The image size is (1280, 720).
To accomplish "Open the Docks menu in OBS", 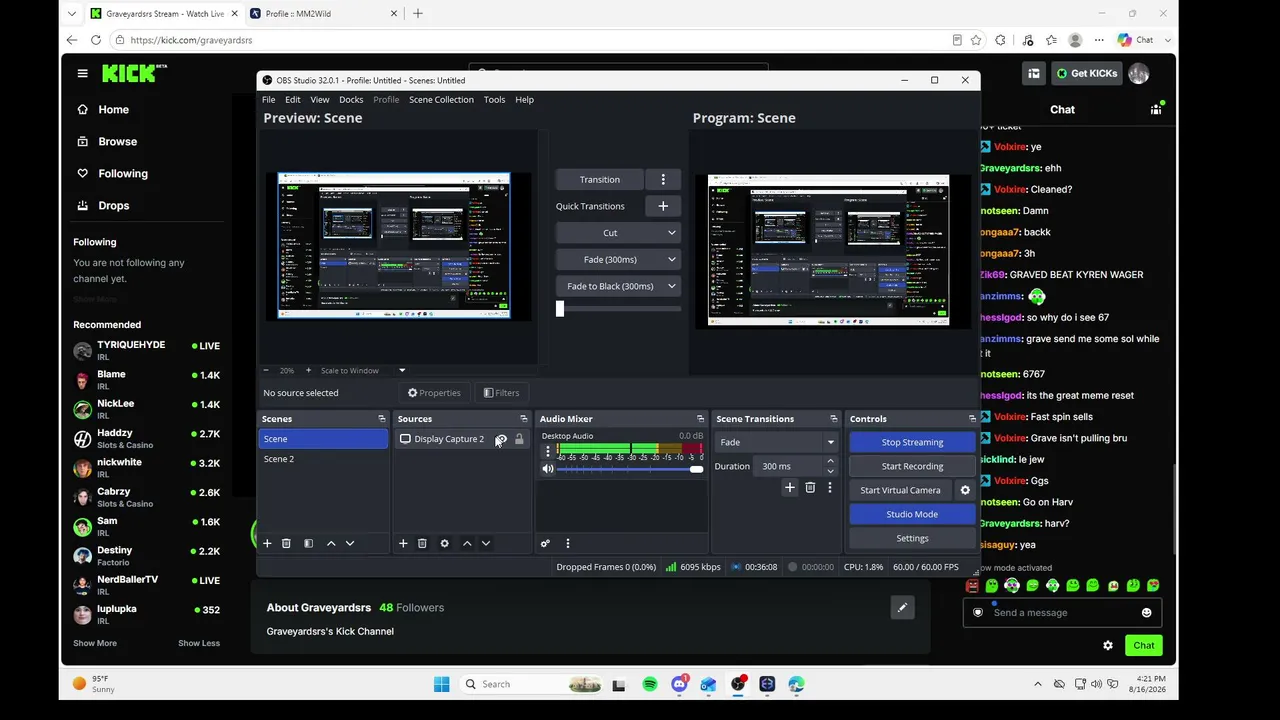I will coord(351,100).
